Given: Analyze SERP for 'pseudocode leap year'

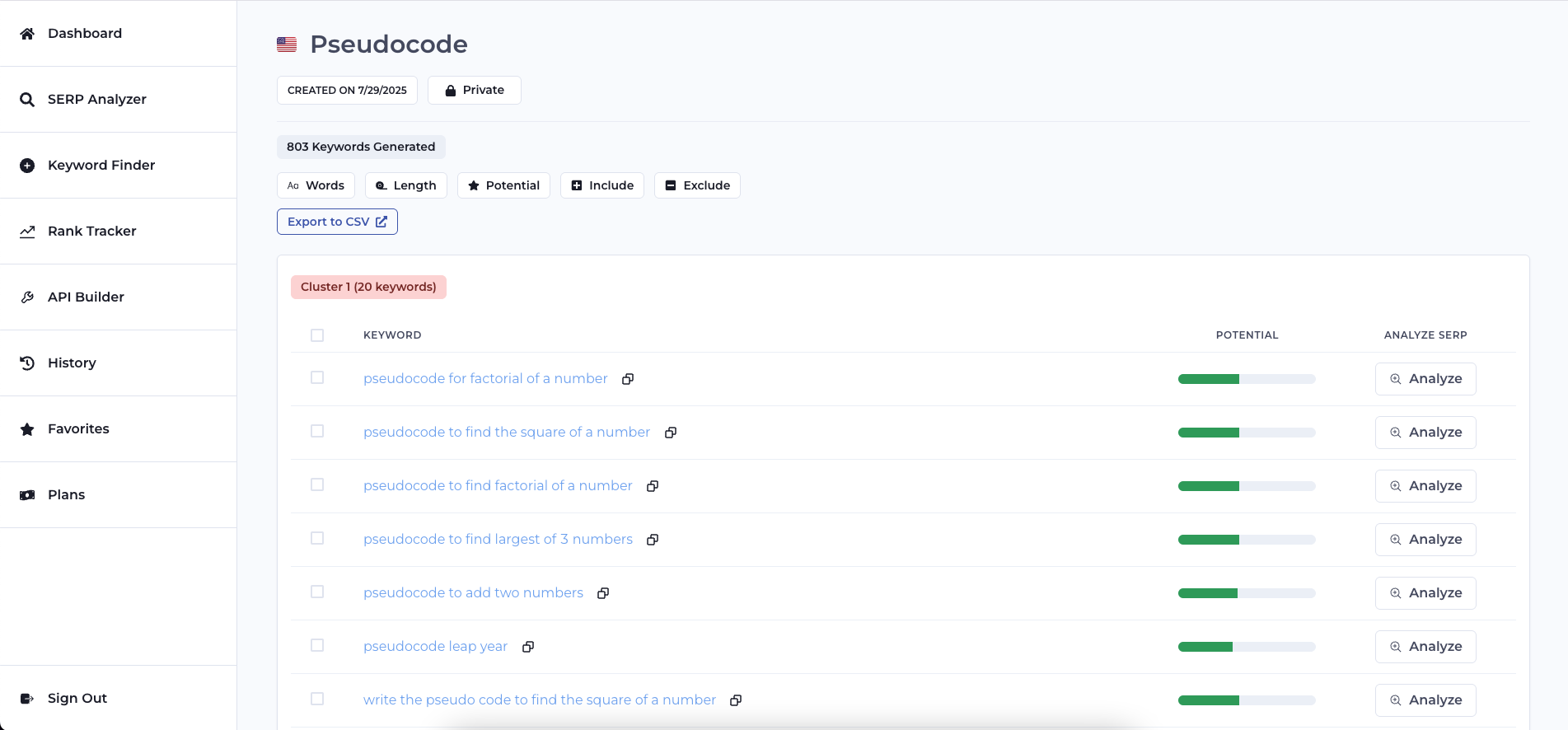Looking at the screenshot, I should coord(1425,647).
